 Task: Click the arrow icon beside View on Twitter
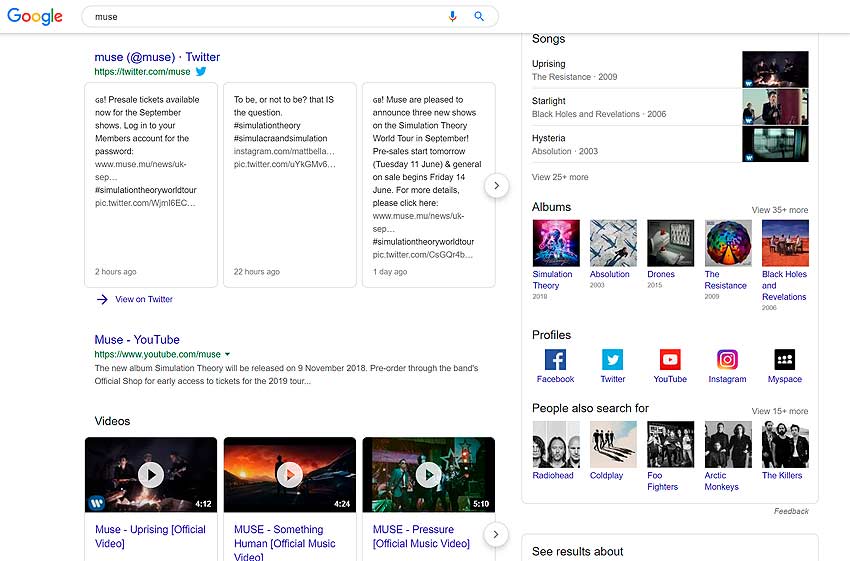point(102,299)
